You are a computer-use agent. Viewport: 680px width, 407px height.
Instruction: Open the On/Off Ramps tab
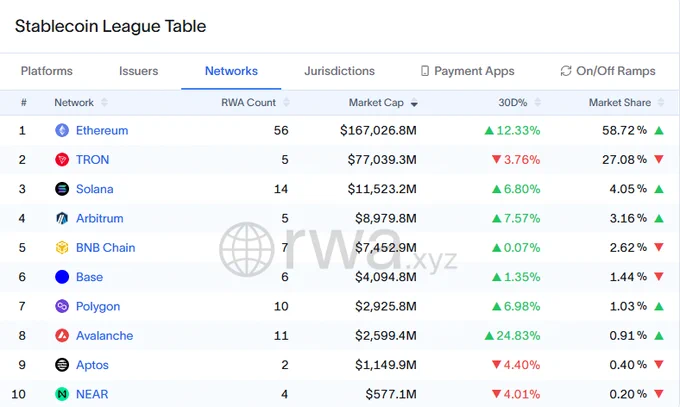(608, 71)
